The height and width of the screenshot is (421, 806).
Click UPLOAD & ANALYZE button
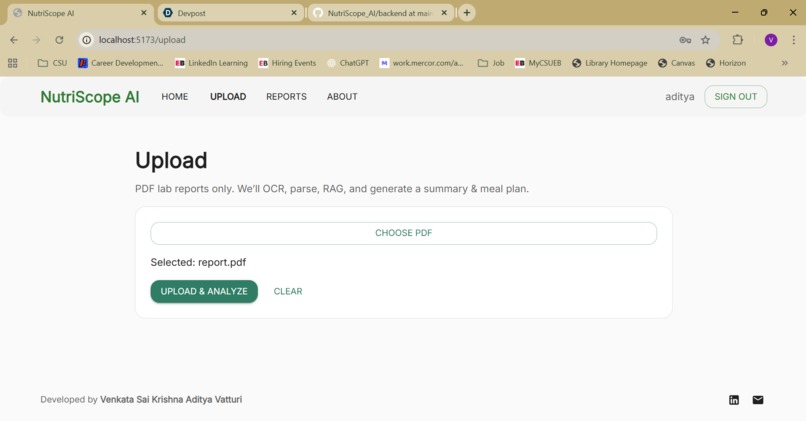(x=204, y=291)
